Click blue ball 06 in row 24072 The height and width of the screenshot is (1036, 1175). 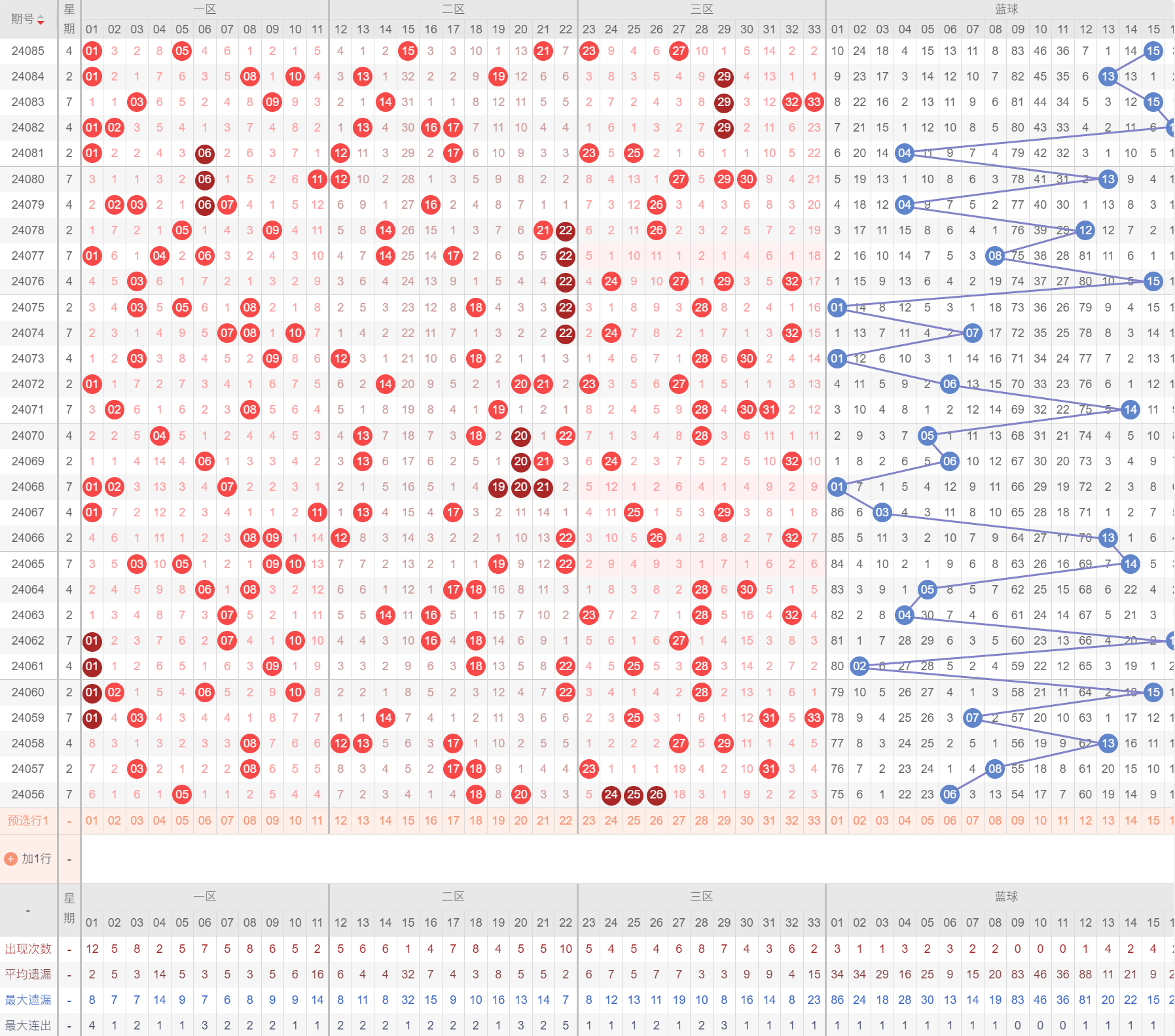click(950, 384)
